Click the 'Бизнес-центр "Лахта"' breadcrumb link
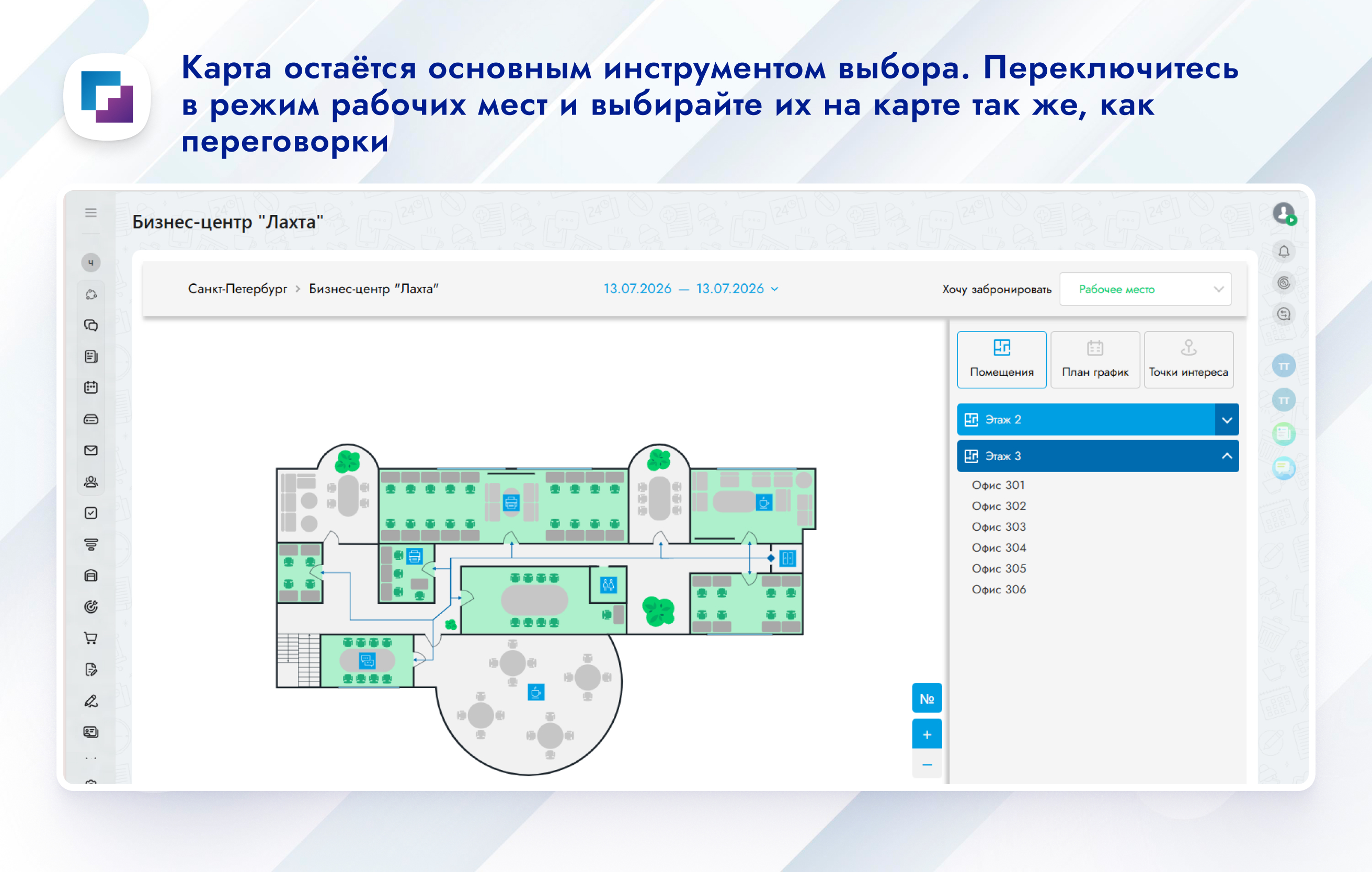Screen dimensions: 1372x872 point(374,289)
